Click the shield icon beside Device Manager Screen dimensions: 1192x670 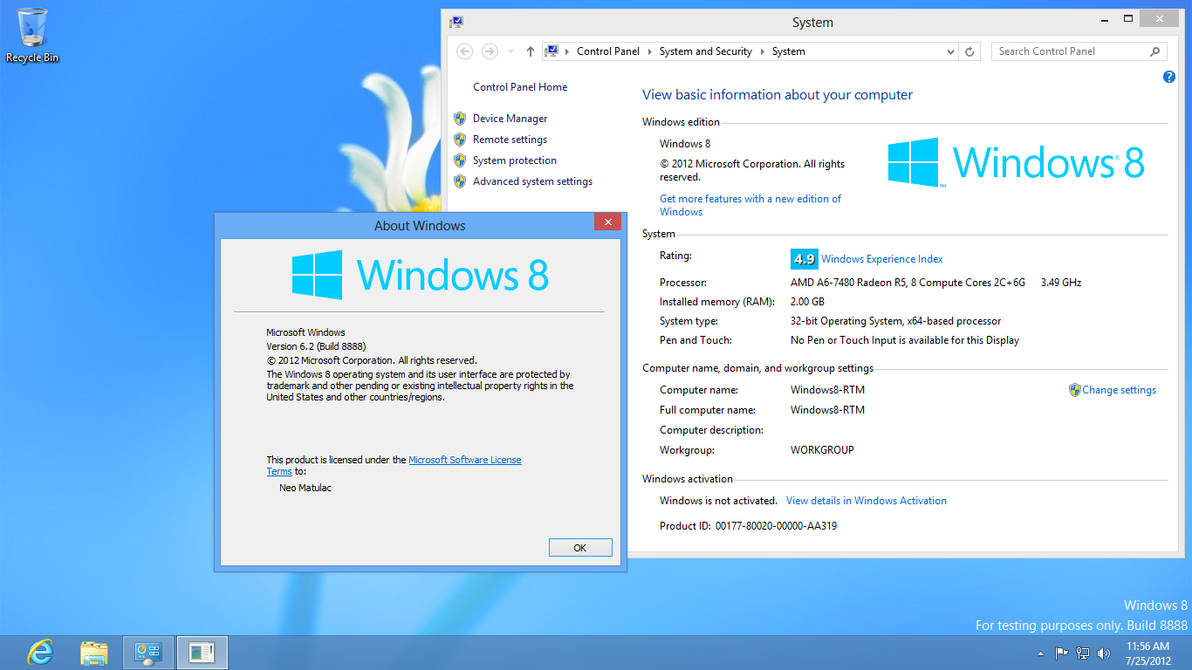(x=460, y=119)
